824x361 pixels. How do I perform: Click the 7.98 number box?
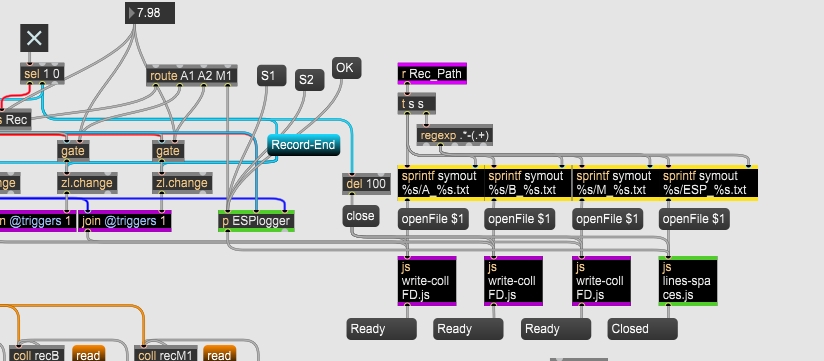tap(150, 13)
